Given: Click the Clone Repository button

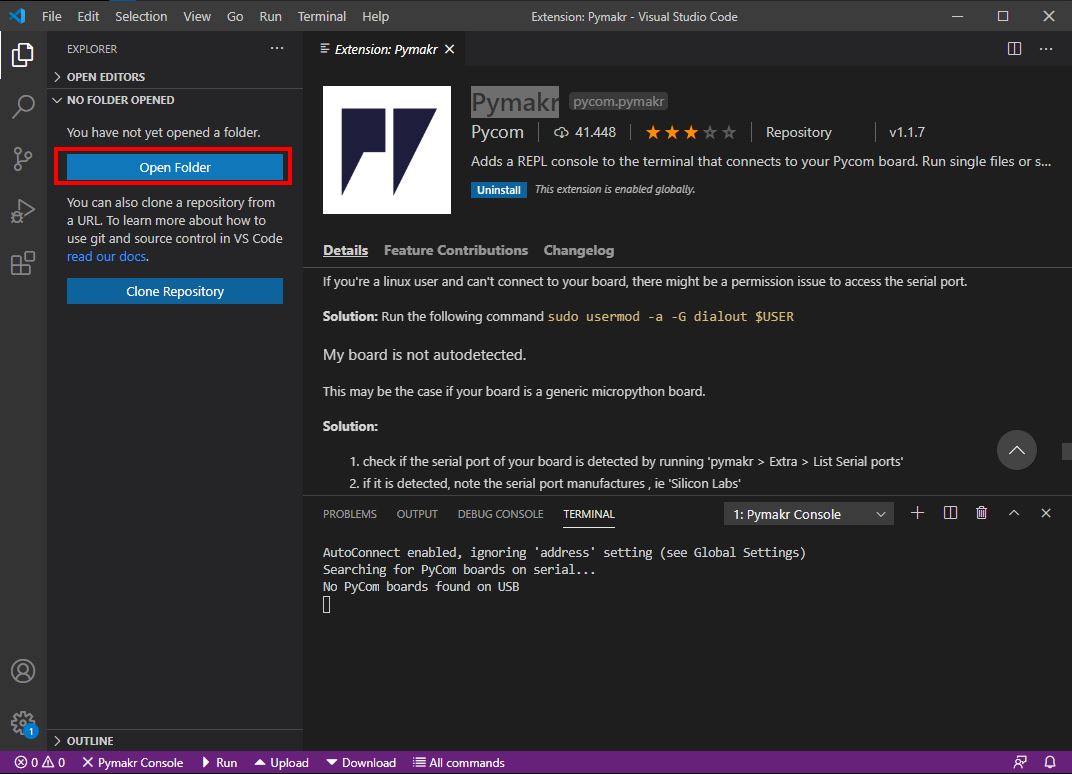Looking at the screenshot, I should point(174,291).
